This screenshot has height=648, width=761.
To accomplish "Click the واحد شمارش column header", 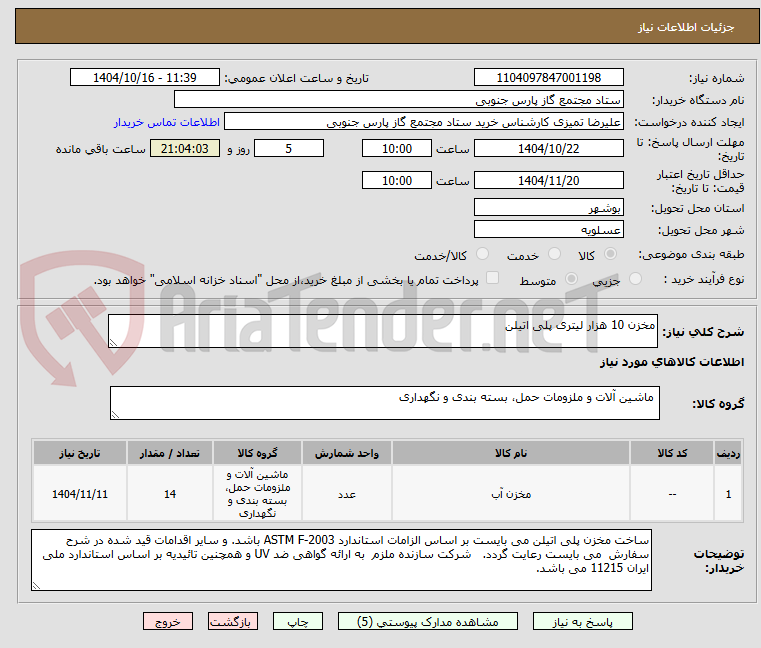I will pos(347,453).
